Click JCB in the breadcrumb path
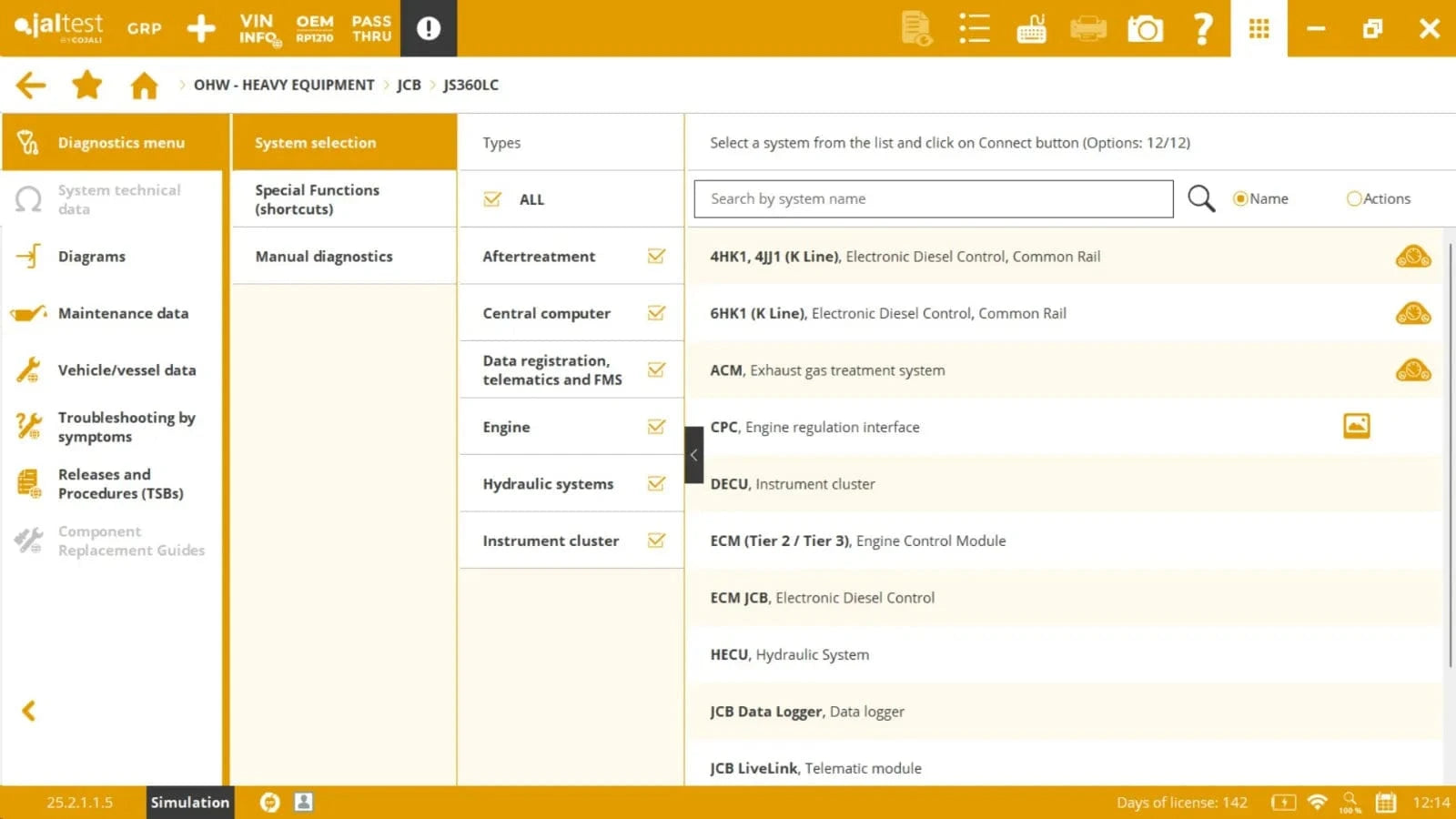The height and width of the screenshot is (819, 1456). (409, 86)
